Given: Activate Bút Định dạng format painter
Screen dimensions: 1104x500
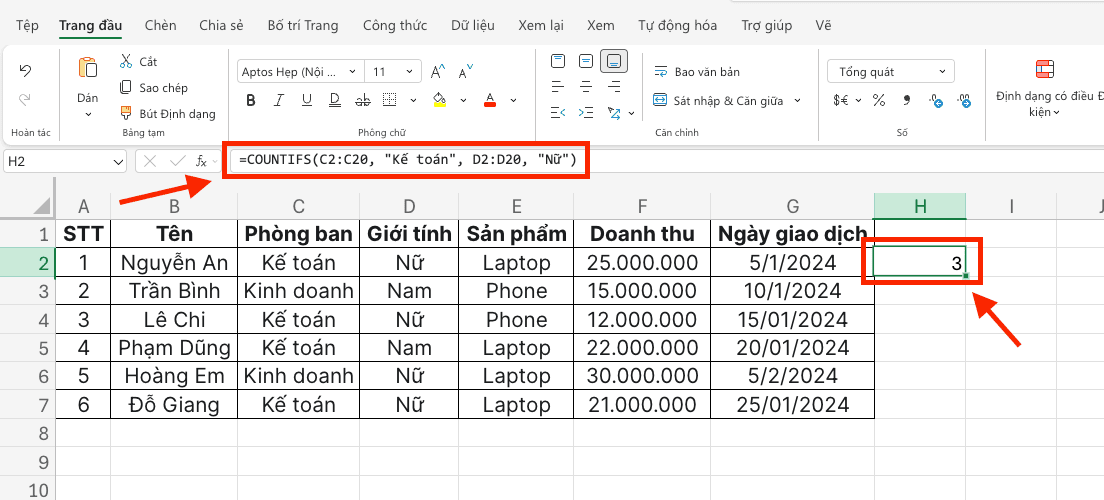Looking at the screenshot, I should pos(168,113).
